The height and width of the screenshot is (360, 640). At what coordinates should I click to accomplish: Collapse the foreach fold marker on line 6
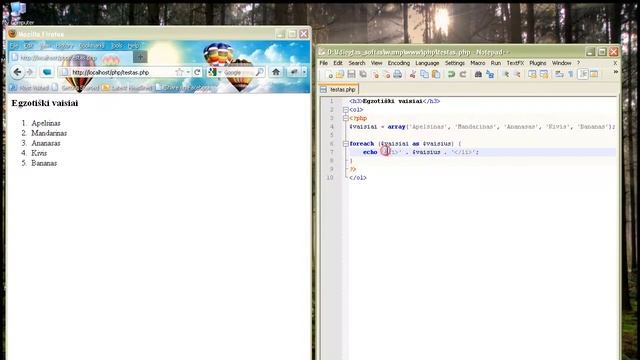[x=346, y=144]
